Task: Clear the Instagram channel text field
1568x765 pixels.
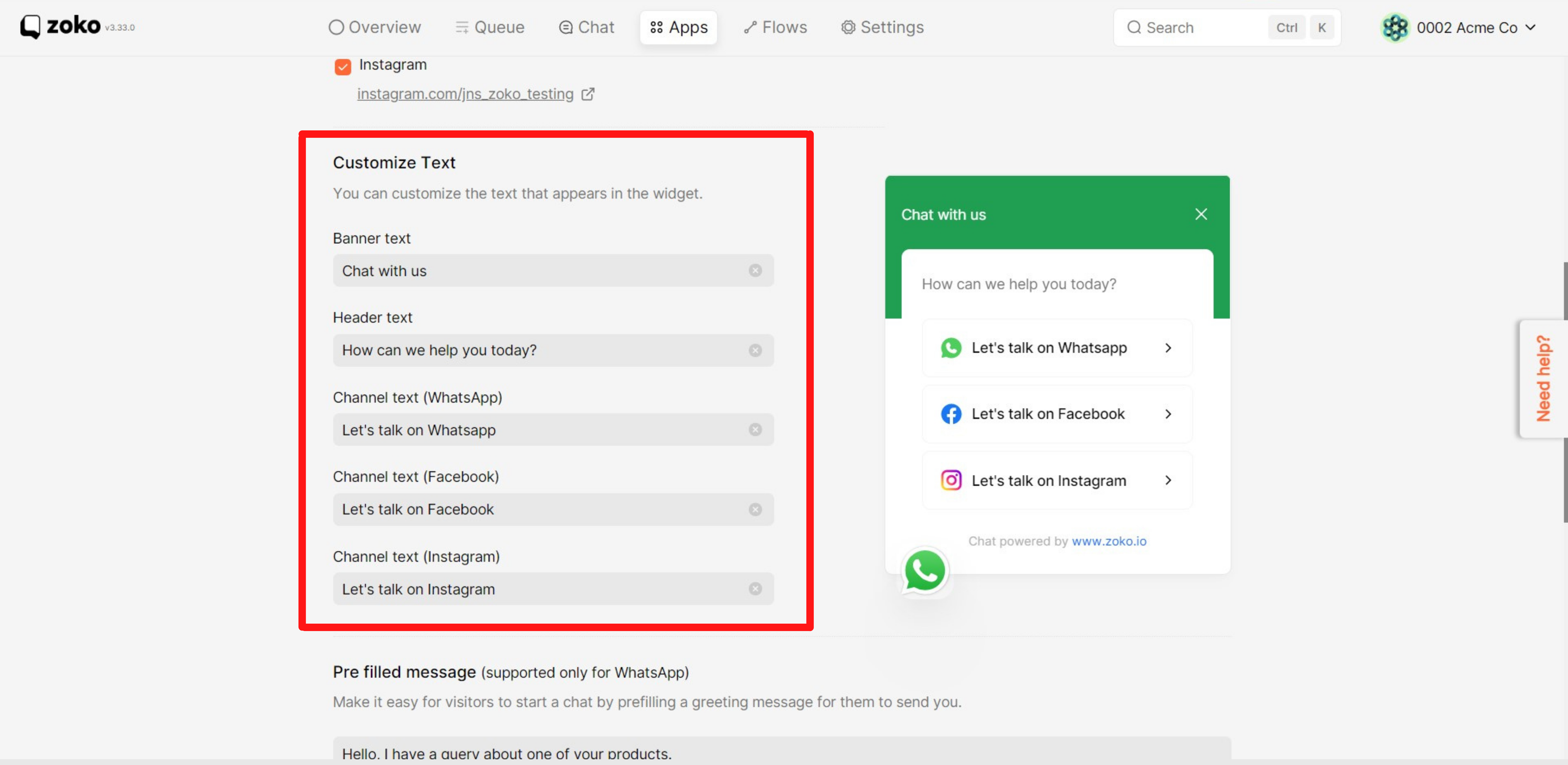Action: pos(755,589)
